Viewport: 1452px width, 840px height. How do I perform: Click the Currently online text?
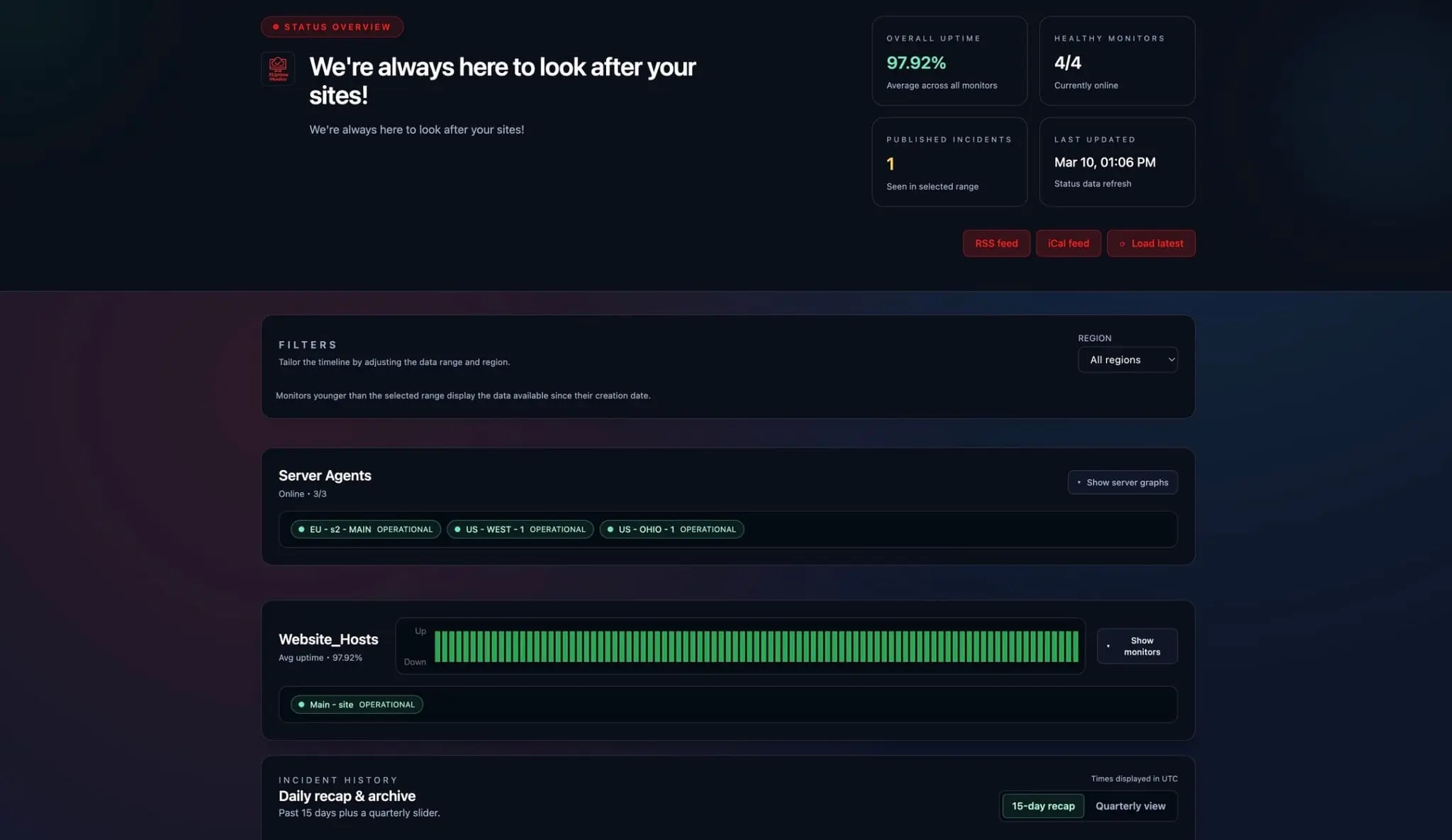click(x=1086, y=85)
